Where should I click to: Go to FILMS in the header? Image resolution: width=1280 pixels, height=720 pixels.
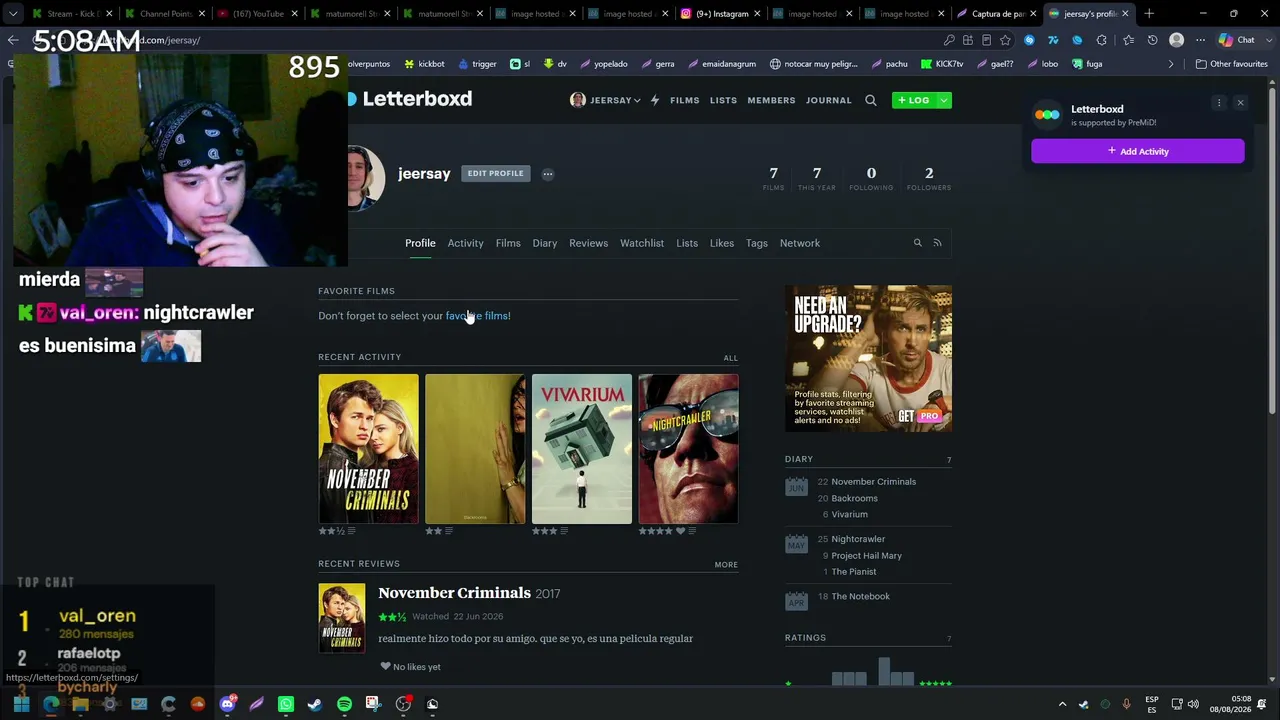(685, 100)
